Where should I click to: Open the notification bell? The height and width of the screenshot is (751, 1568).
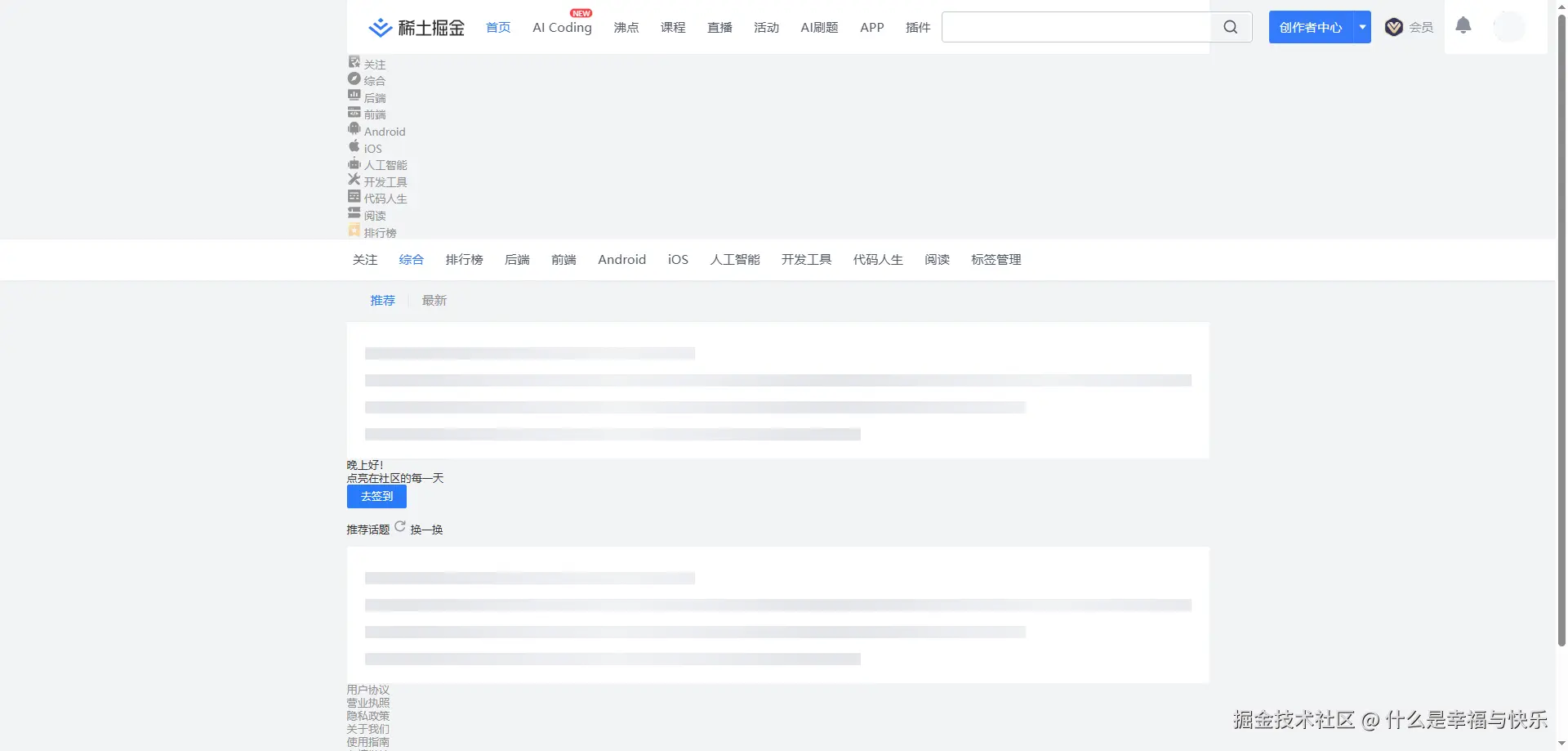pos(1463,25)
